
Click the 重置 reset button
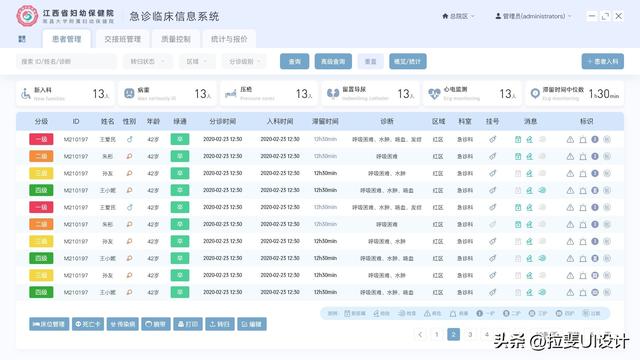tap(370, 62)
